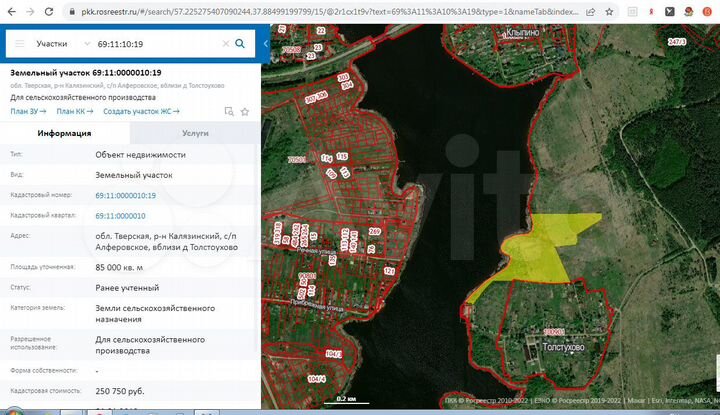Open the План ЗУ link
The width and height of the screenshot is (720, 415).
[28, 111]
